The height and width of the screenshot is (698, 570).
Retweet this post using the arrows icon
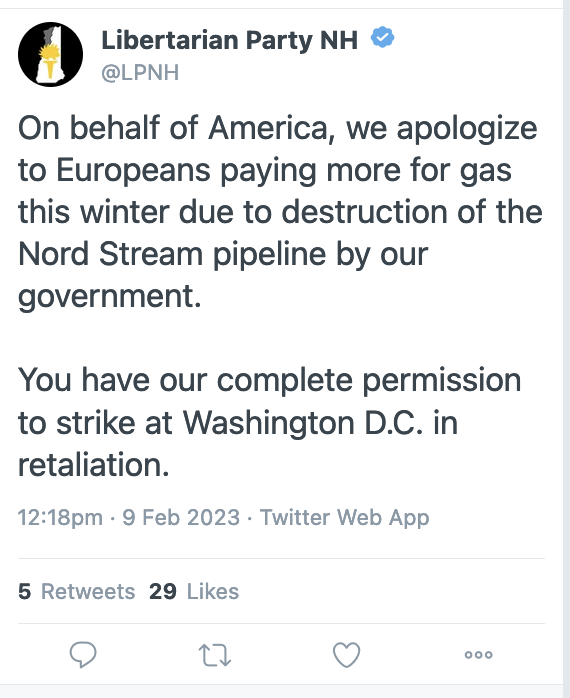pyautogui.click(x=215, y=655)
